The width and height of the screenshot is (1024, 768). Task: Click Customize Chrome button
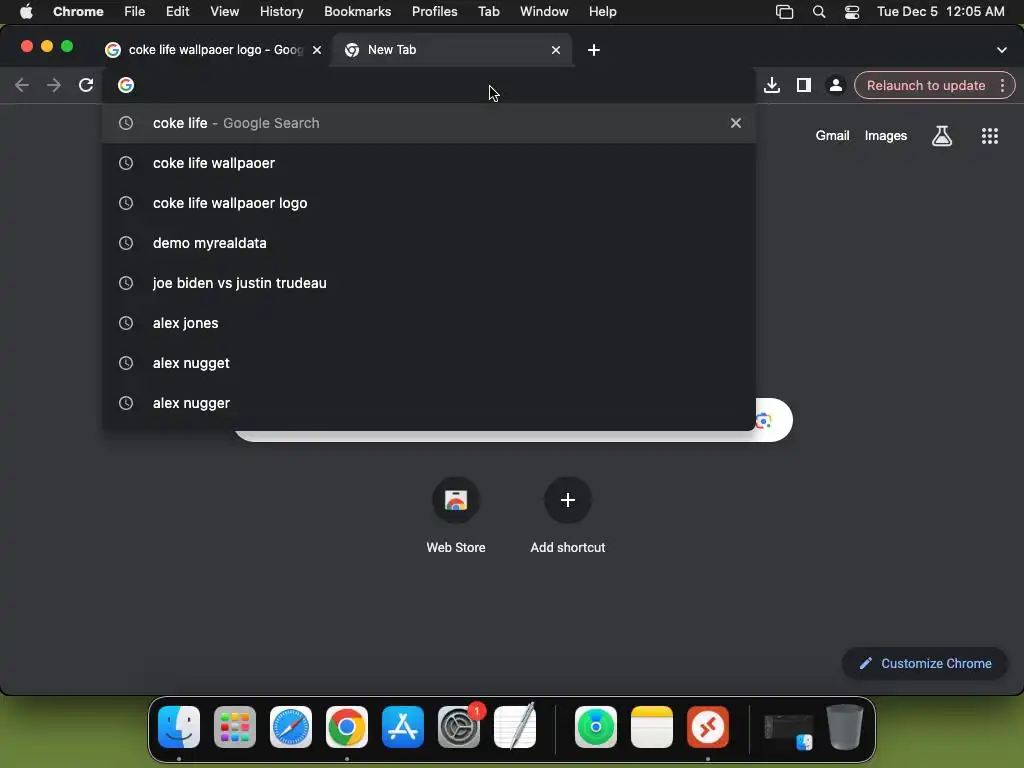(x=925, y=664)
